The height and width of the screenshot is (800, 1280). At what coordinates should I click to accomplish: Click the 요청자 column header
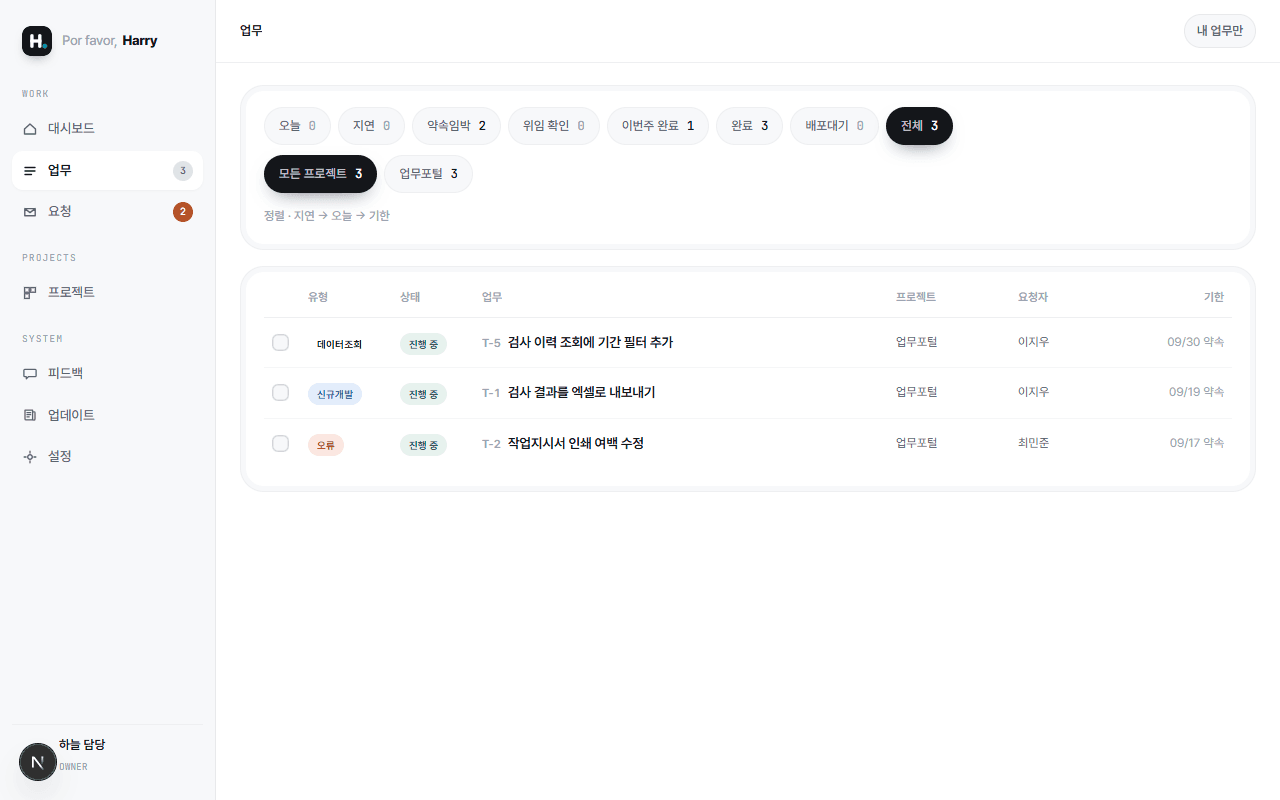[1033, 297]
